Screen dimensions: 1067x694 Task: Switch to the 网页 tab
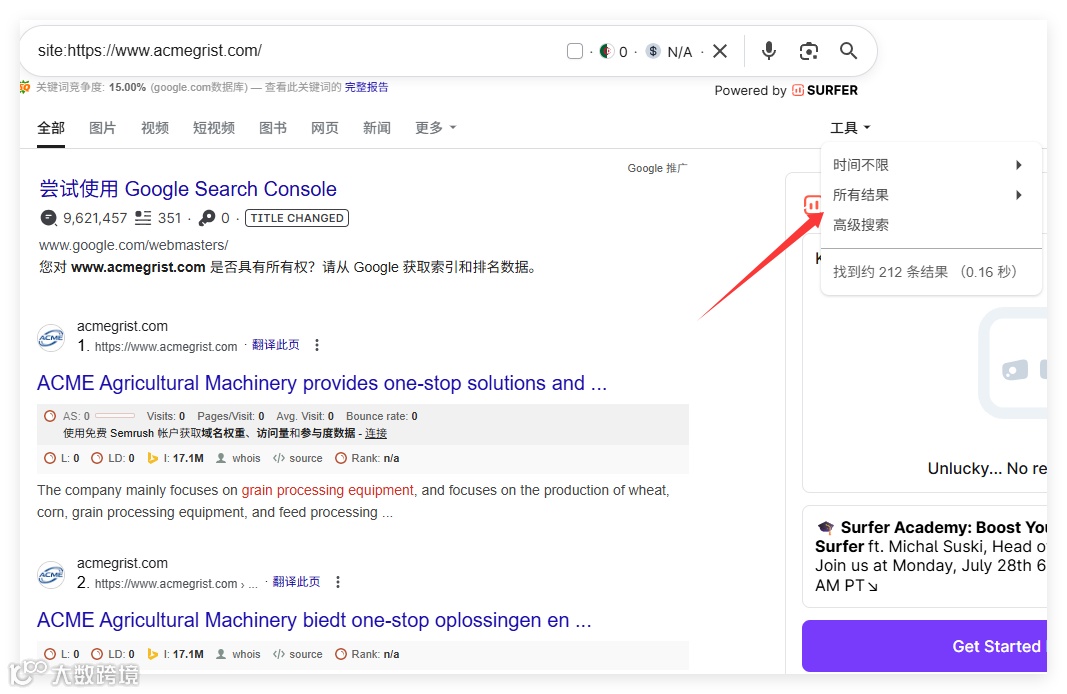pos(325,128)
